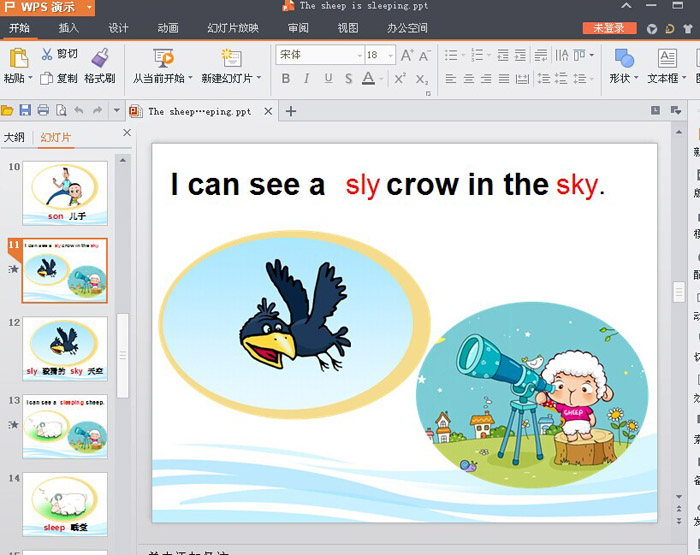
Task: Open the 审阅 (Review) ribbon tab
Action: tap(298, 28)
